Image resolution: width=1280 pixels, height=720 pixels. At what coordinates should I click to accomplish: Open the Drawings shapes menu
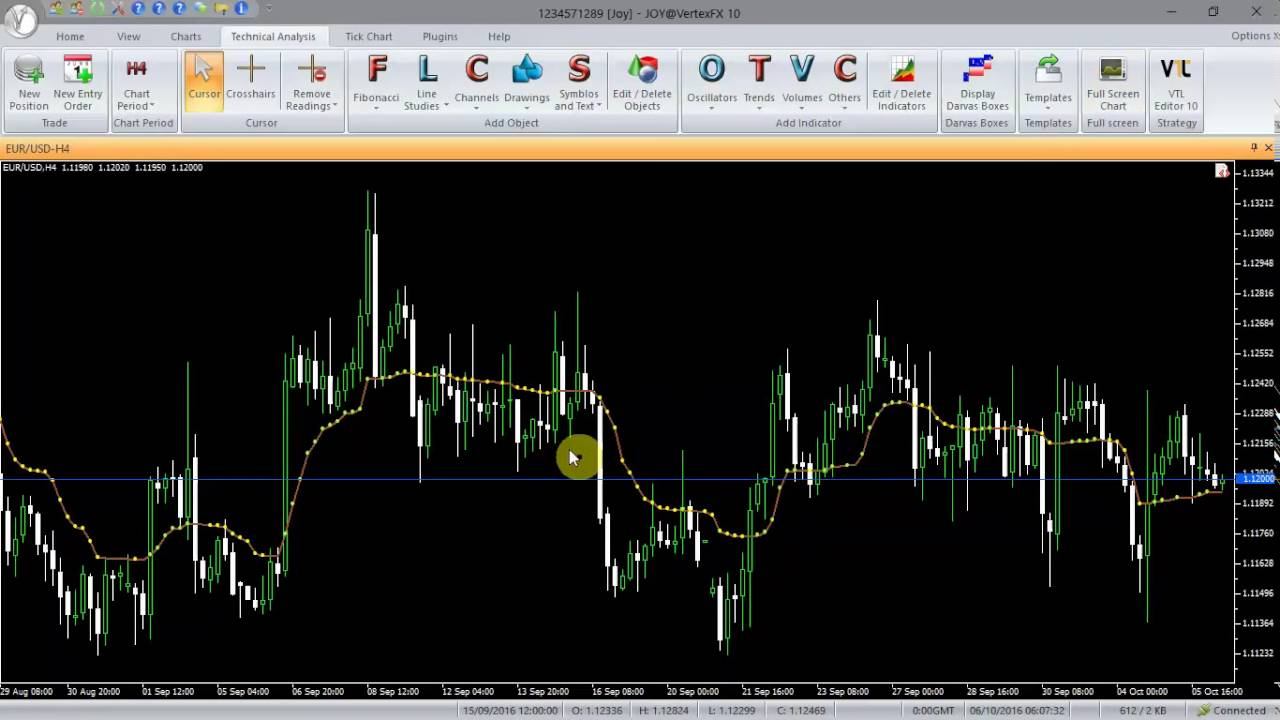tap(527, 83)
